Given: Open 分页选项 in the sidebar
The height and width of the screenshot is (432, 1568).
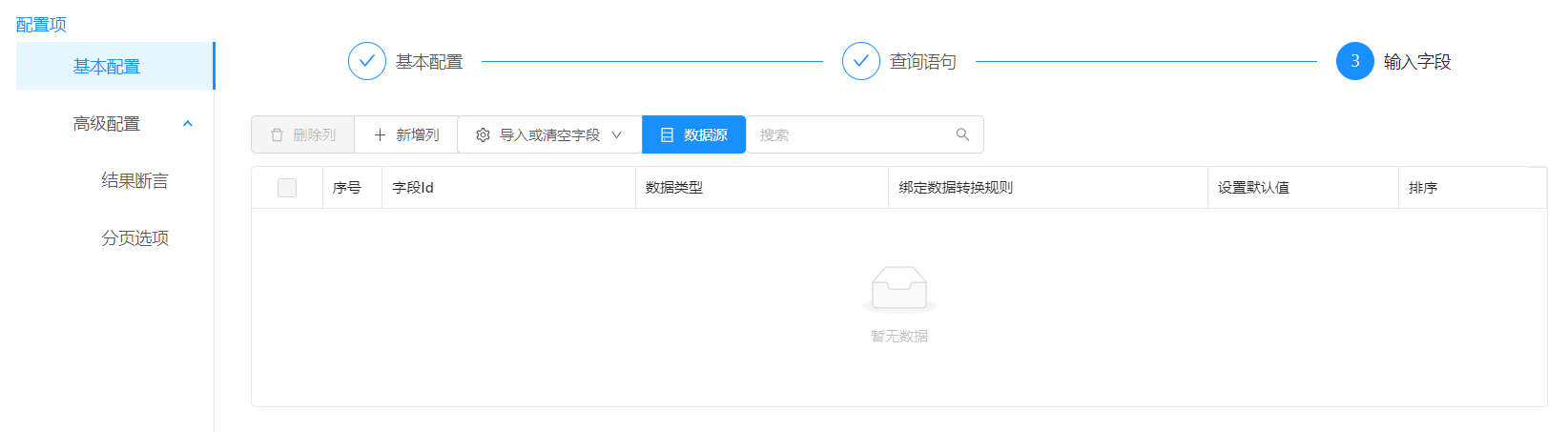Looking at the screenshot, I should pos(134,237).
